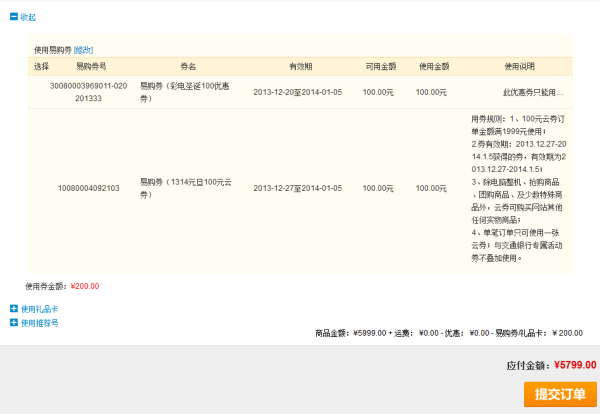Click the 有效期 column header

coord(301,66)
